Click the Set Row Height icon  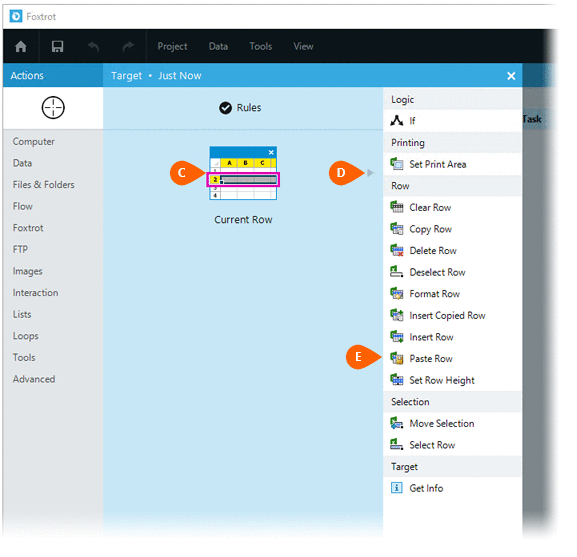397,380
